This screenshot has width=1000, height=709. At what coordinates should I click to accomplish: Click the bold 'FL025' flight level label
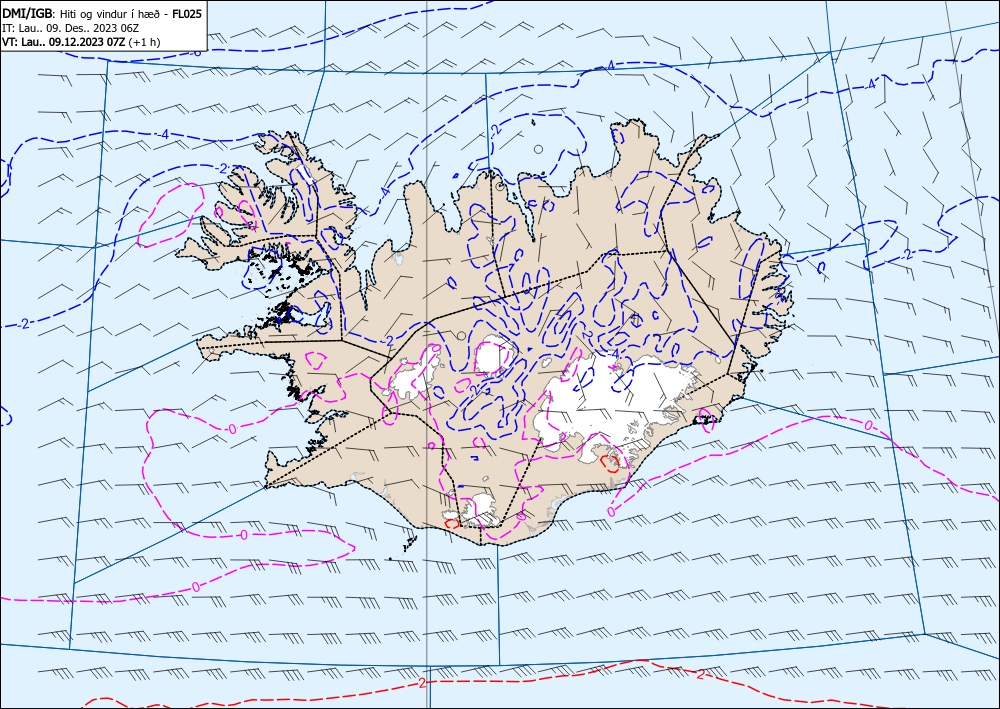(x=187, y=13)
